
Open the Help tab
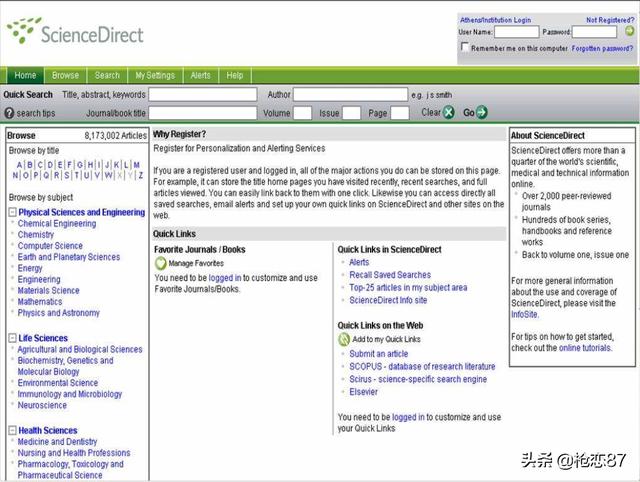235,76
